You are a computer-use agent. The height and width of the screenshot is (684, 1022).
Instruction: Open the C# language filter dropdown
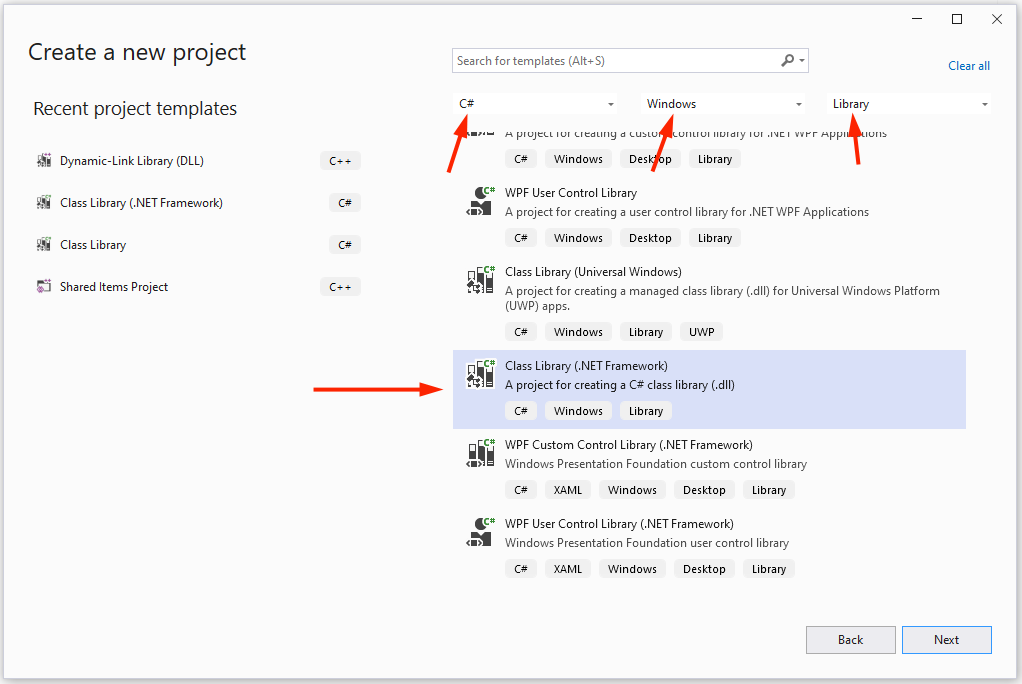[x=536, y=104]
